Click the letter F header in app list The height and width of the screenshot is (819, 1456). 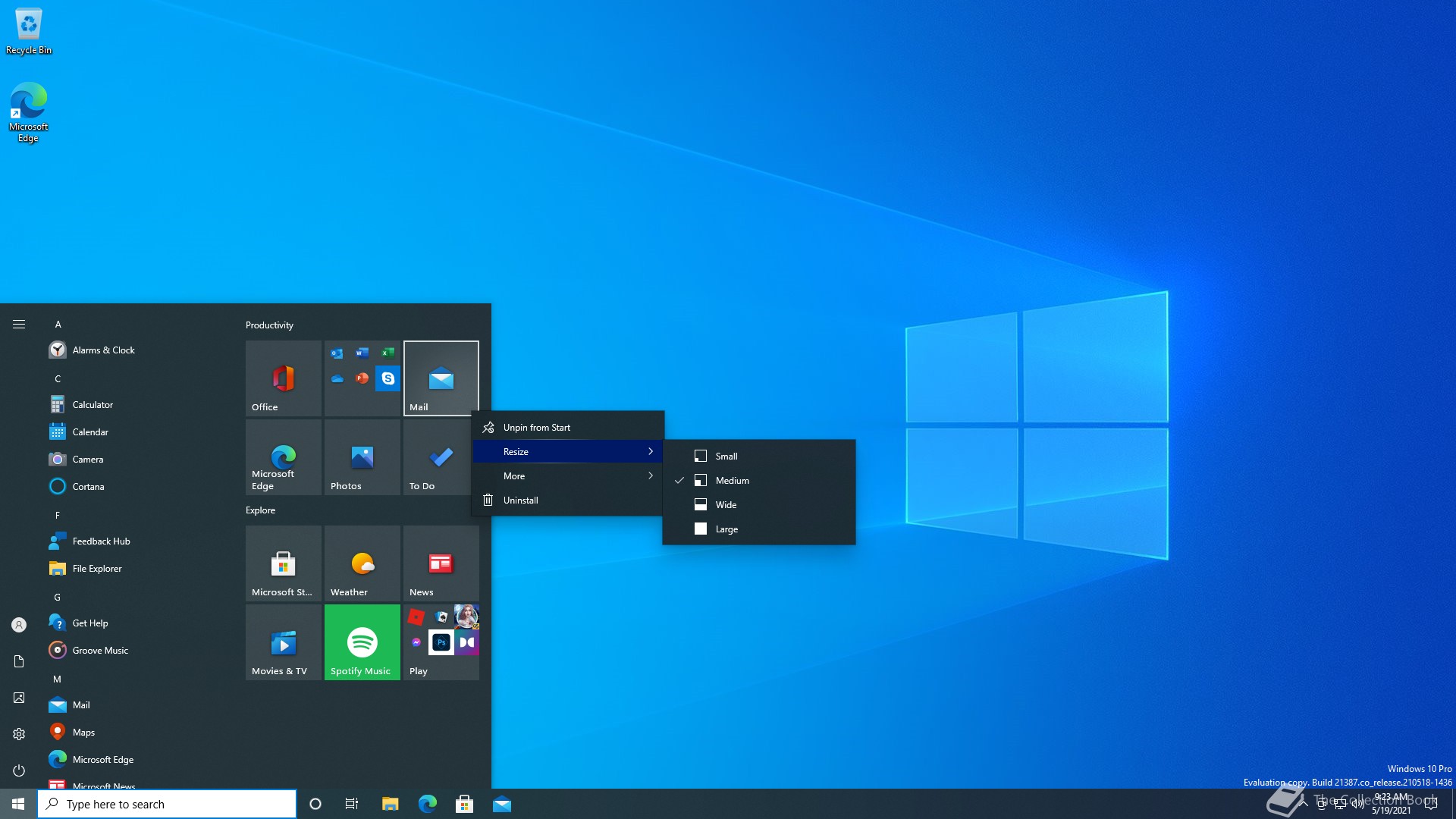pos(58,516)
